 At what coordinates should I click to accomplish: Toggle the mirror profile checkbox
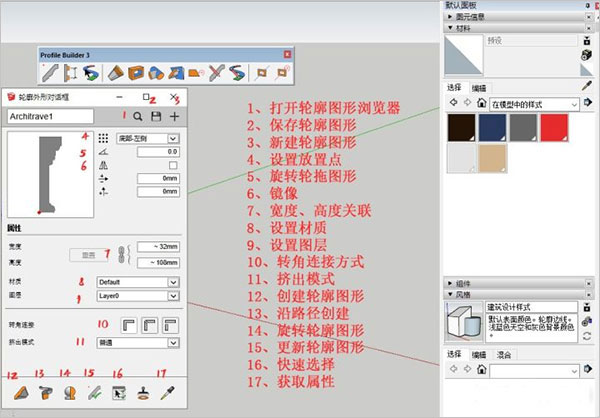pyautogui.click(x=173, y=165)
